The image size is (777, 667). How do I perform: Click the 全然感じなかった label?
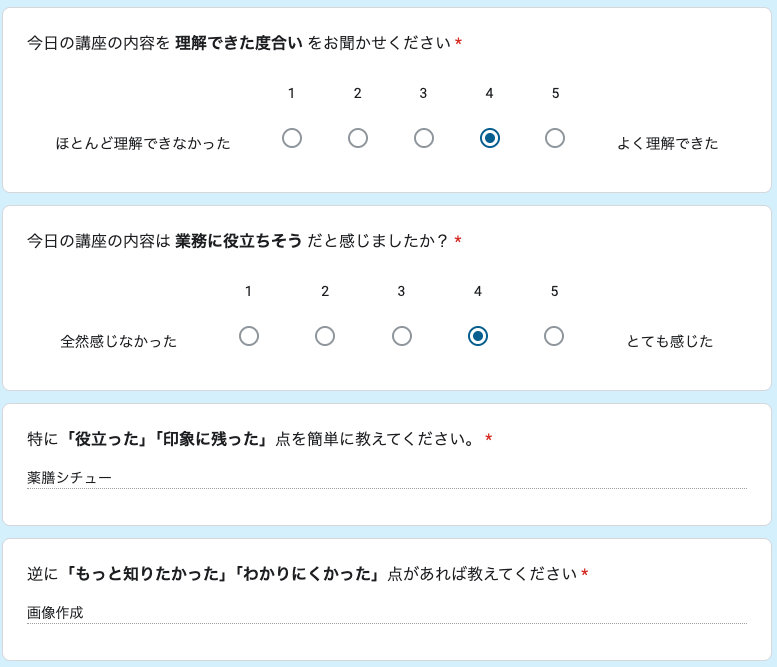click(119, 341)
